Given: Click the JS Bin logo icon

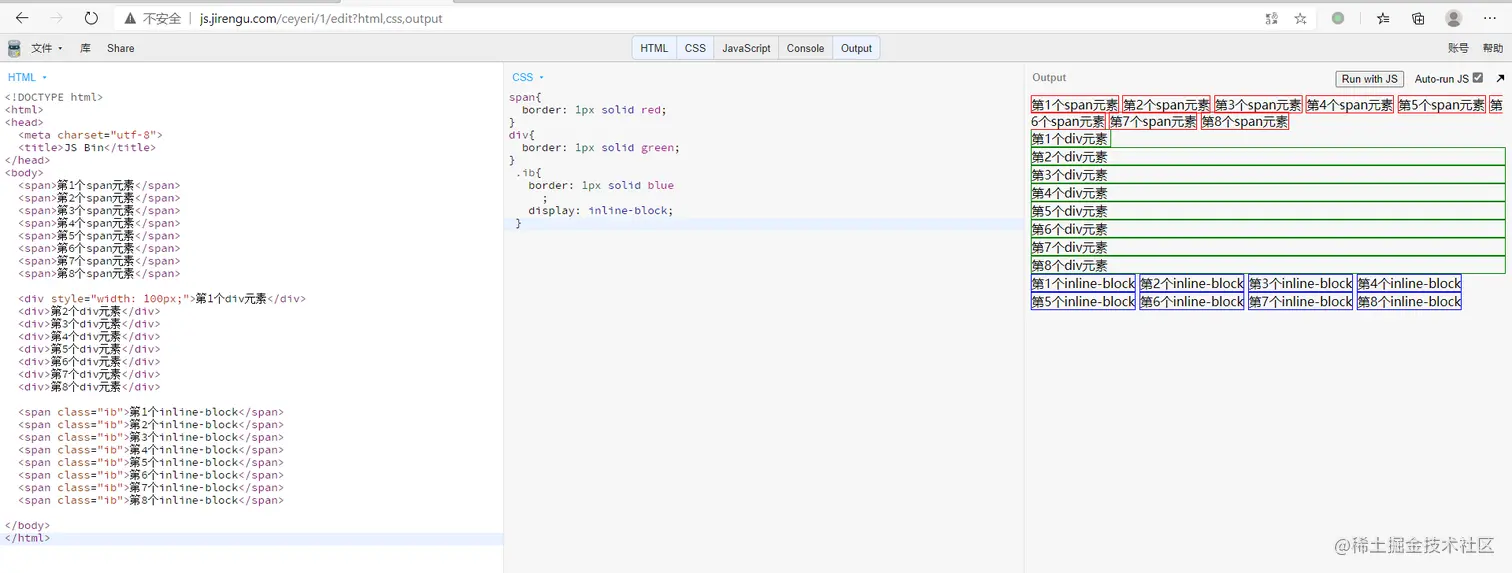Looking at the screenshot, I should [14, 48].
